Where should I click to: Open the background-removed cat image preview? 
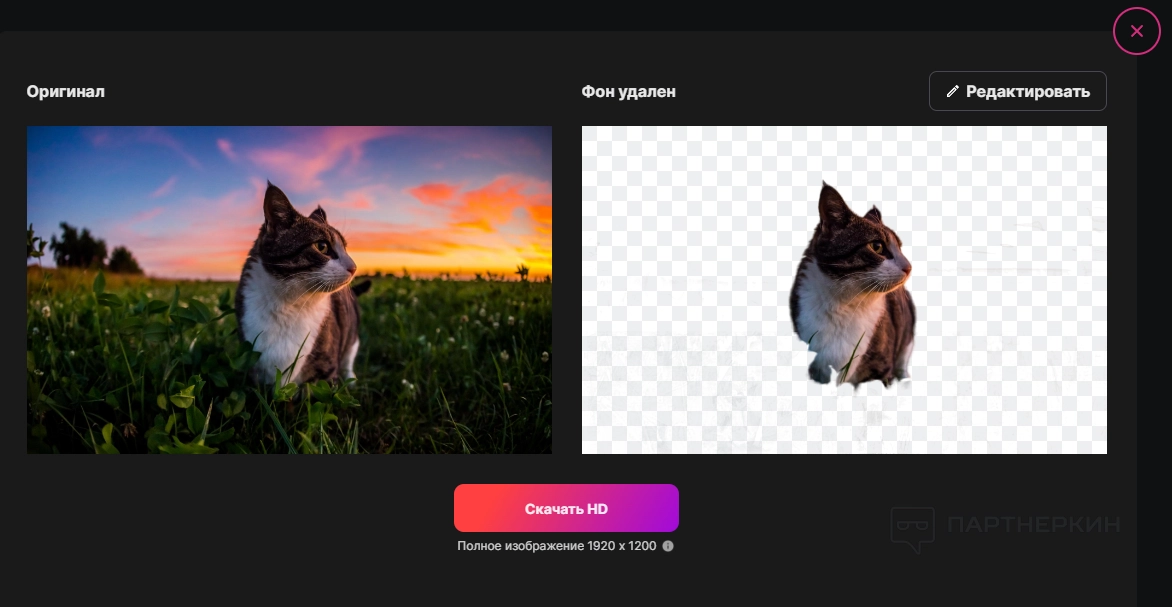[x=844, y=289]
